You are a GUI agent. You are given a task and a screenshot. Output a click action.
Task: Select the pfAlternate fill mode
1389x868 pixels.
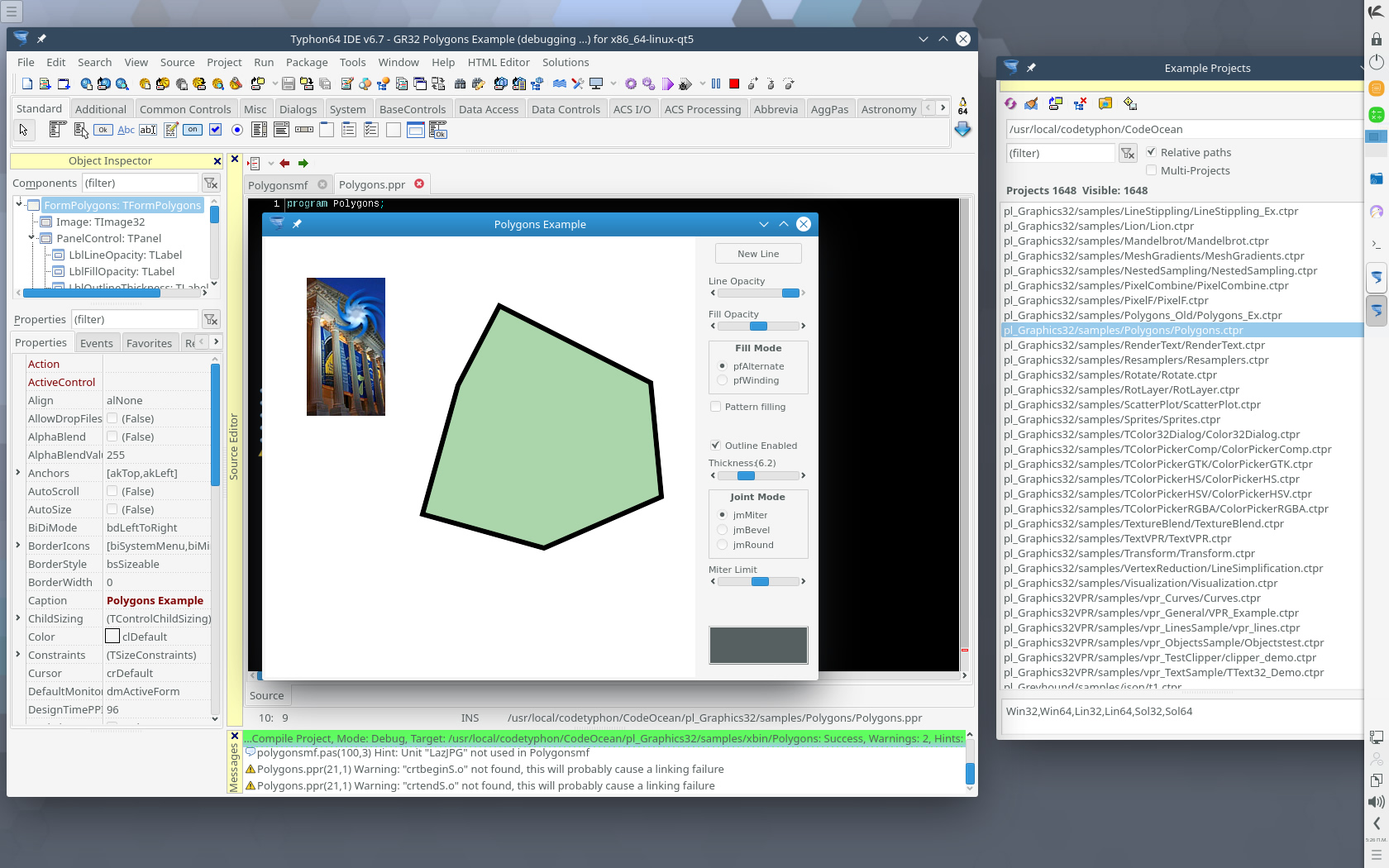pos(723,366)
